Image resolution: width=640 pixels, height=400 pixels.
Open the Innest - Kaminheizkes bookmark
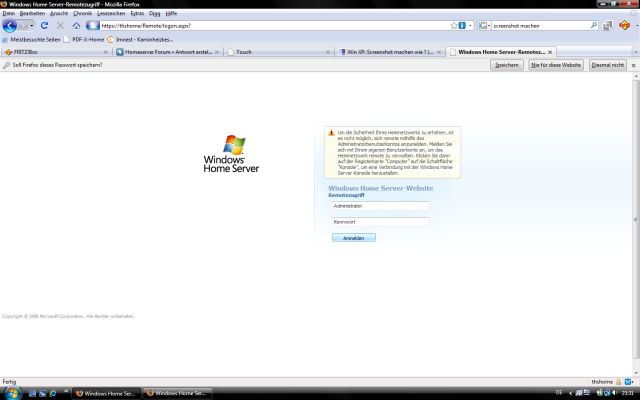click(140, 40)
